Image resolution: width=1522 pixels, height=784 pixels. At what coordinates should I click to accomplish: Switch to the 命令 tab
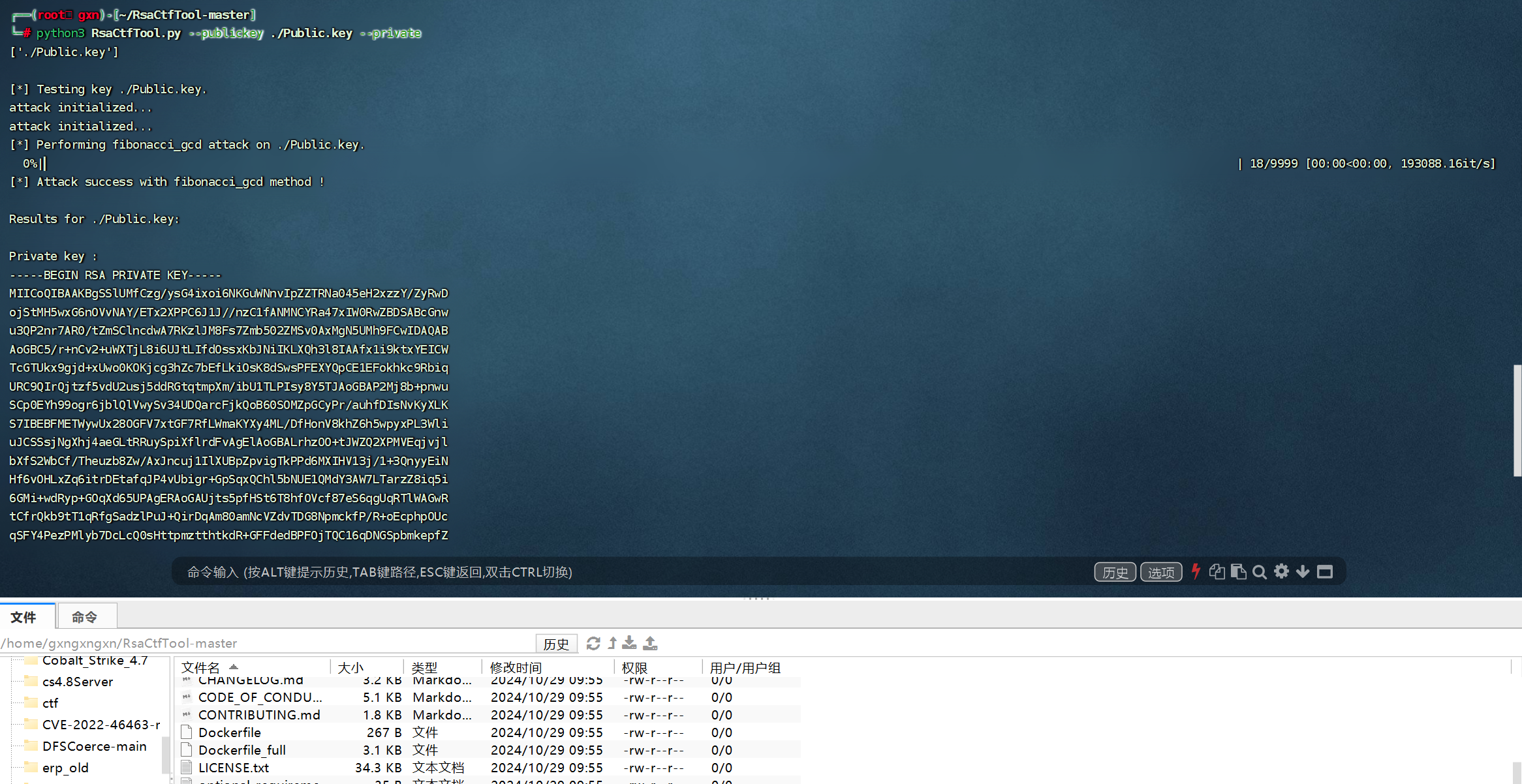85,617
